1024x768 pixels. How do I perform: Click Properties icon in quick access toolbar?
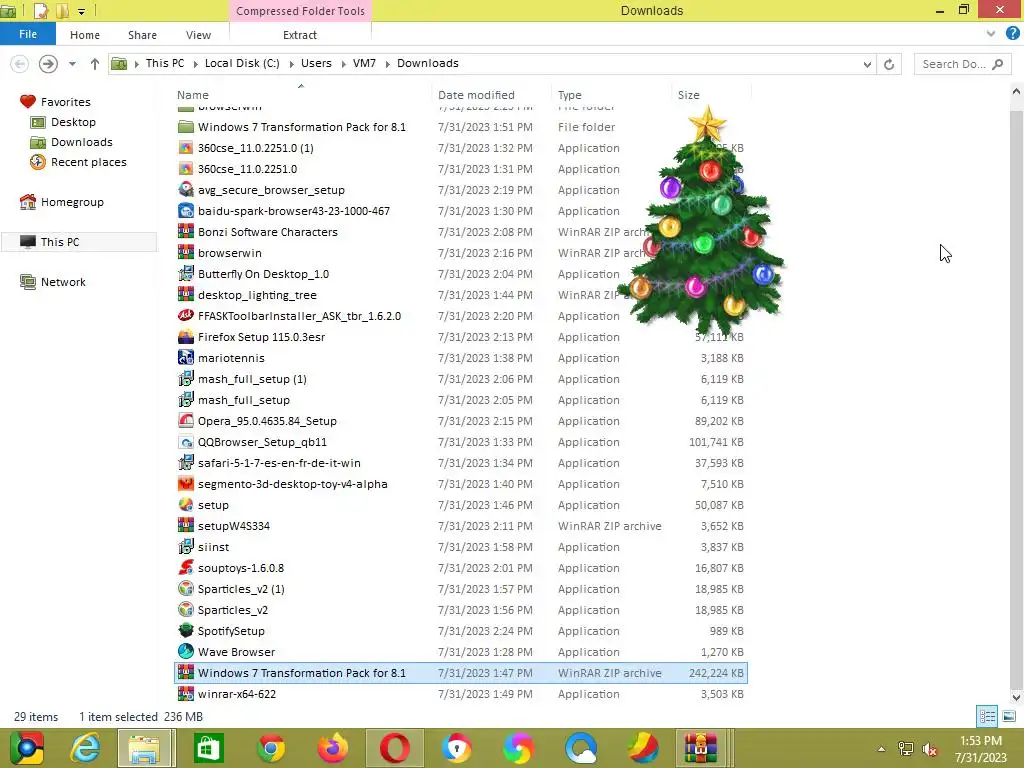coord(40,10)
